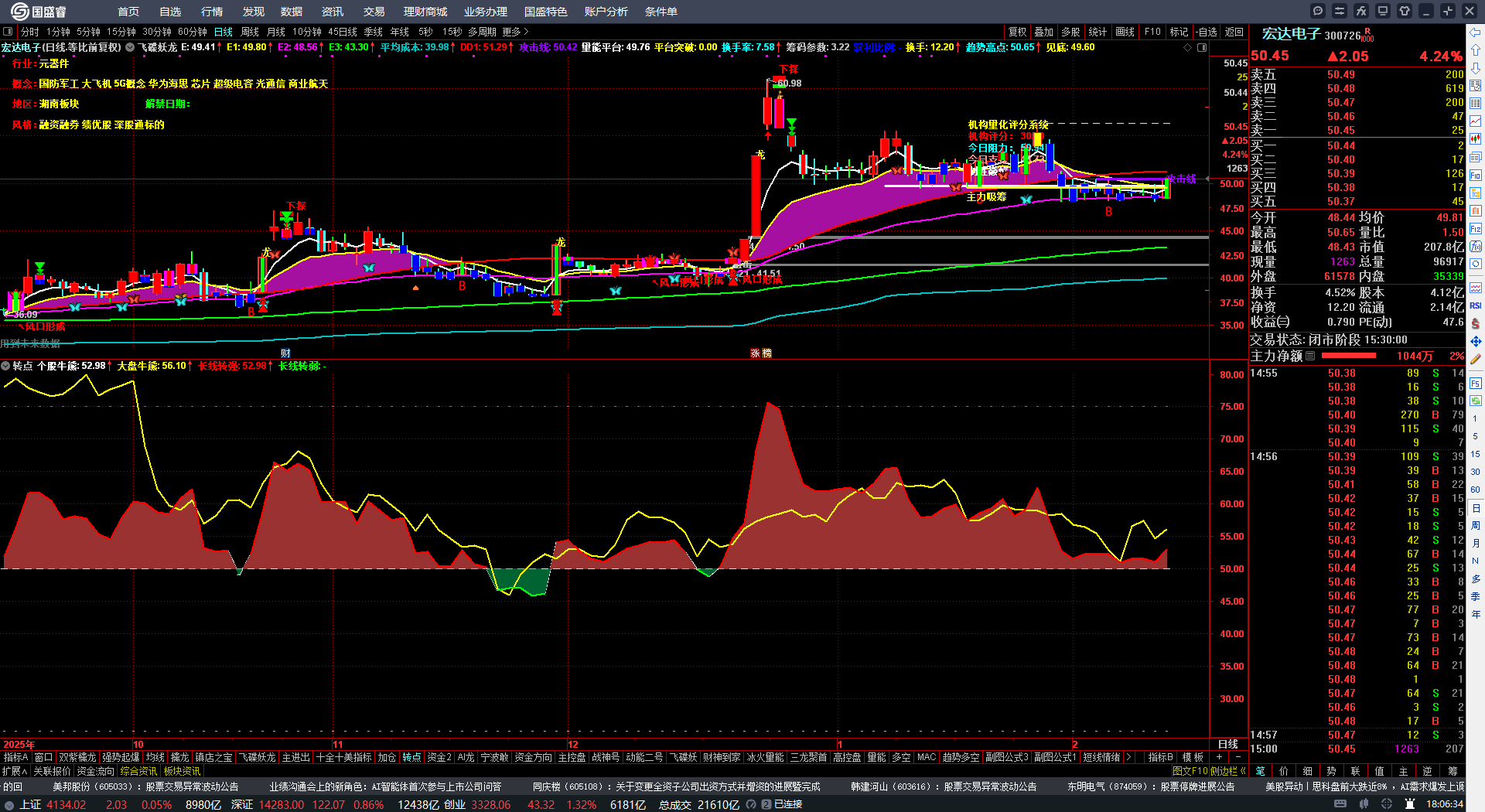Viewport: 1485px width, 812px height.
Task: Toggle the 多股 multi-stock view
Action: tap(1070, 32)
